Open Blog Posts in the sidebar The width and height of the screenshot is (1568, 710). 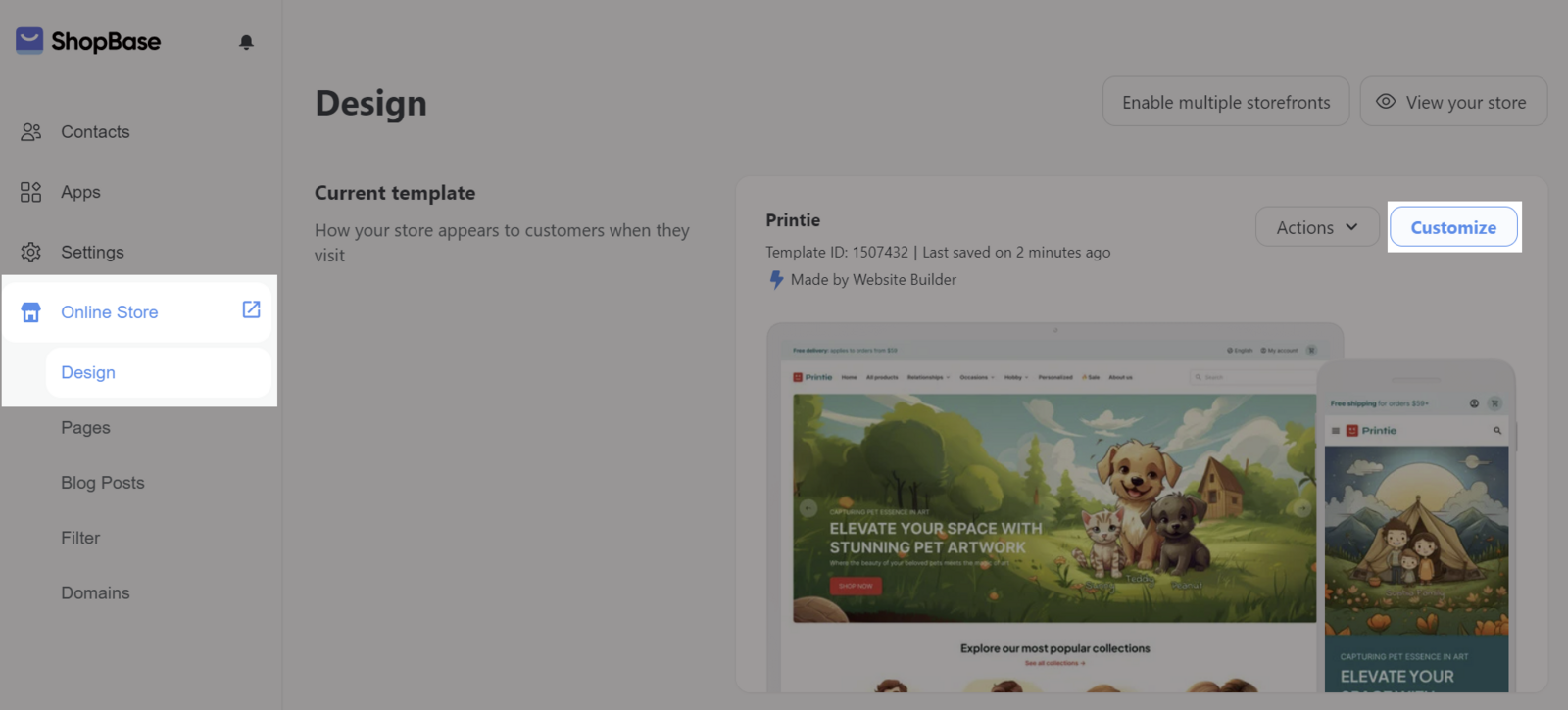(x=103, y=483)
